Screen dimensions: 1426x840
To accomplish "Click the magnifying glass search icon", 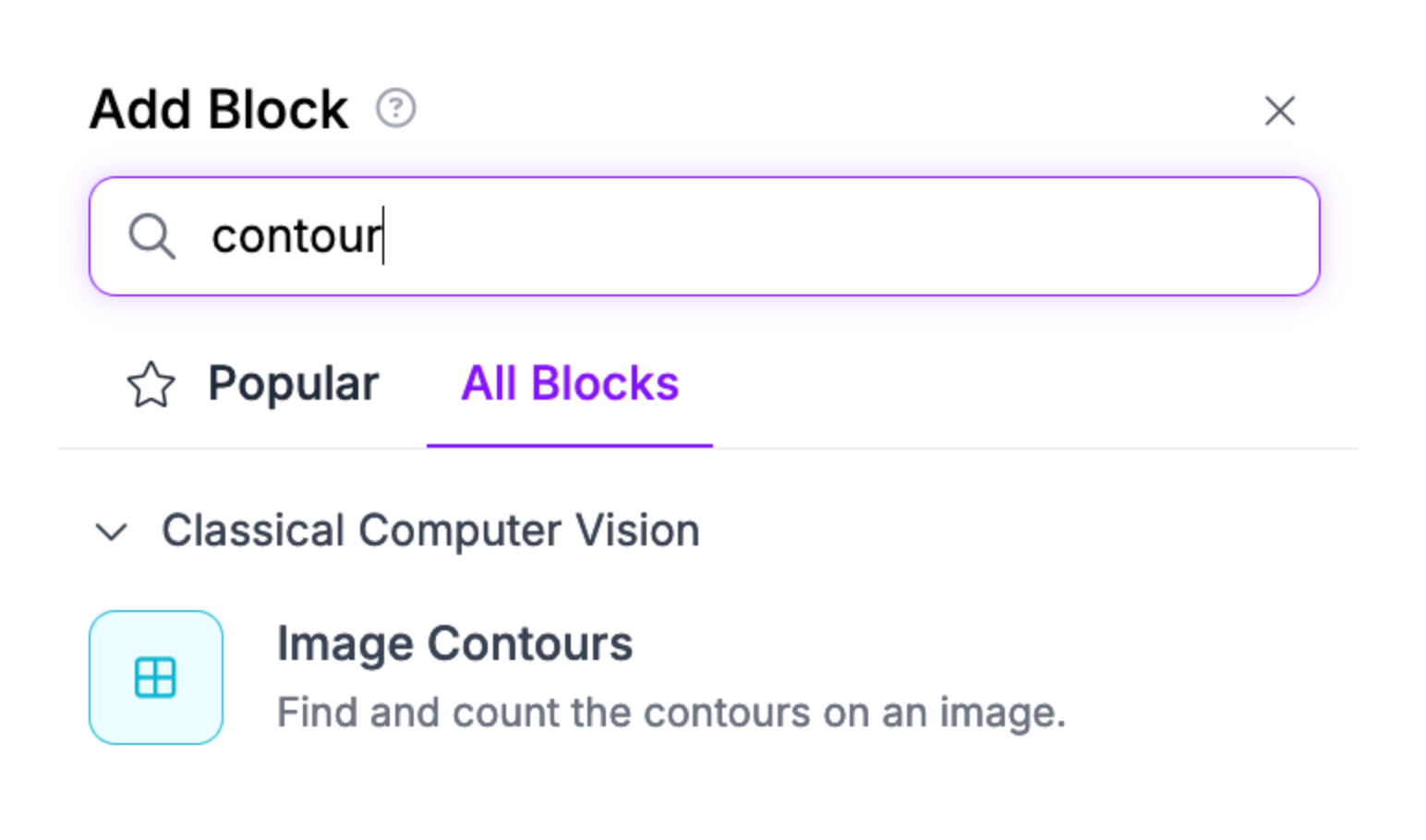I will click(151, 236).
